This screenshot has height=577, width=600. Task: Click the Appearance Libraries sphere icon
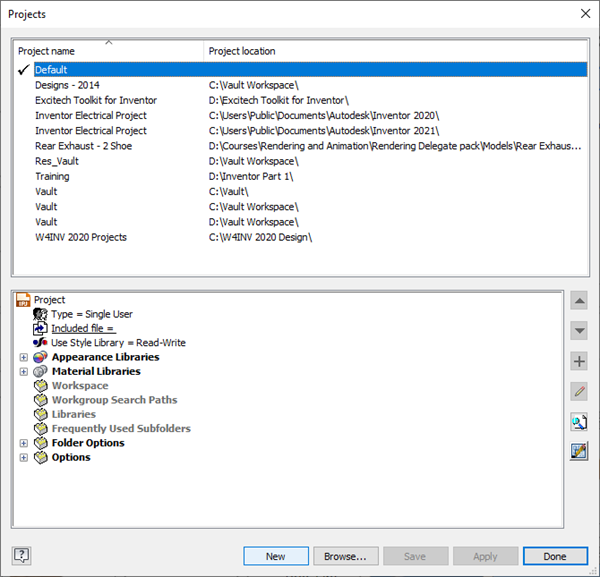[x=40, y=357]
